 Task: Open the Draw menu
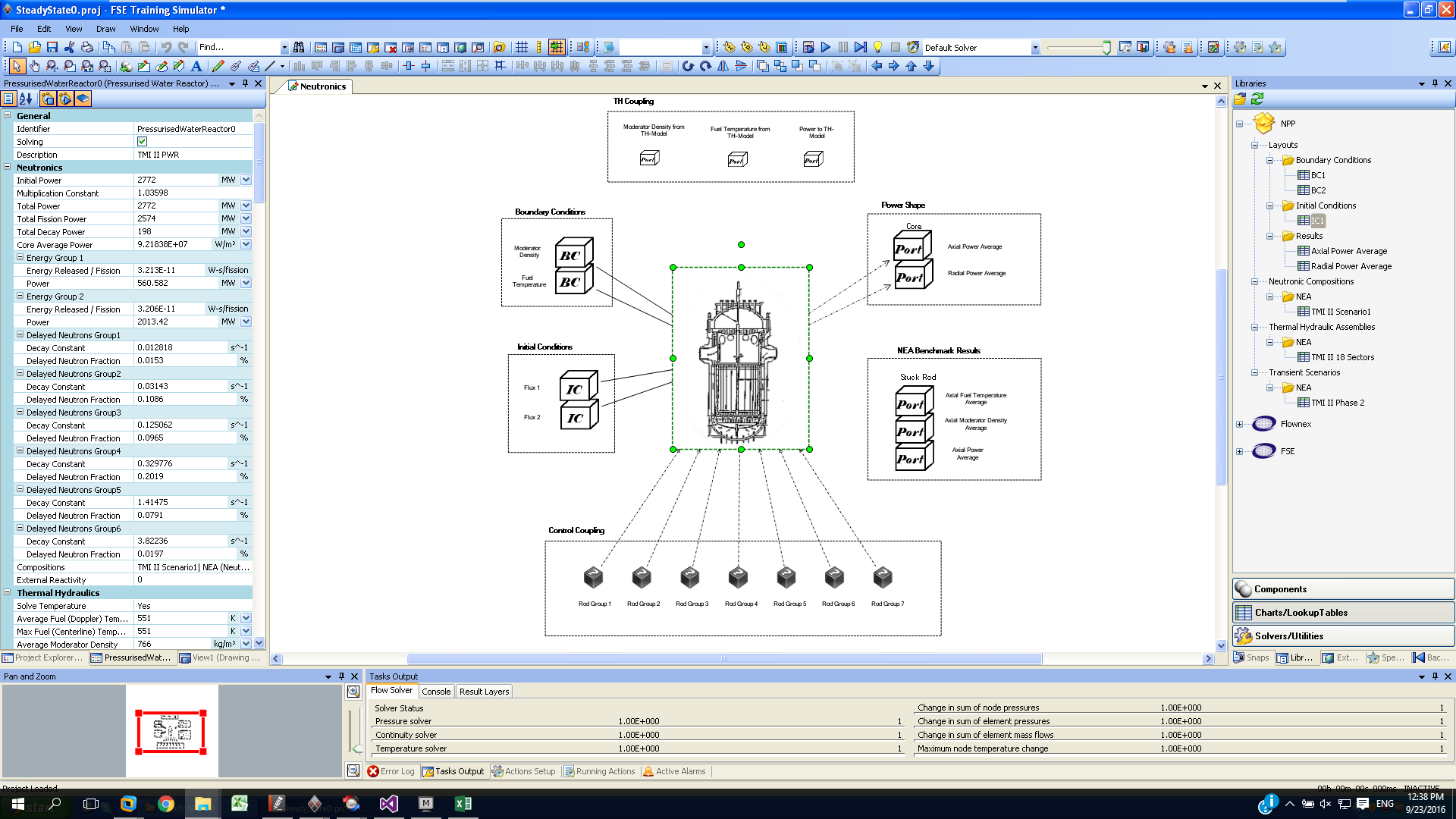[105, 29]
